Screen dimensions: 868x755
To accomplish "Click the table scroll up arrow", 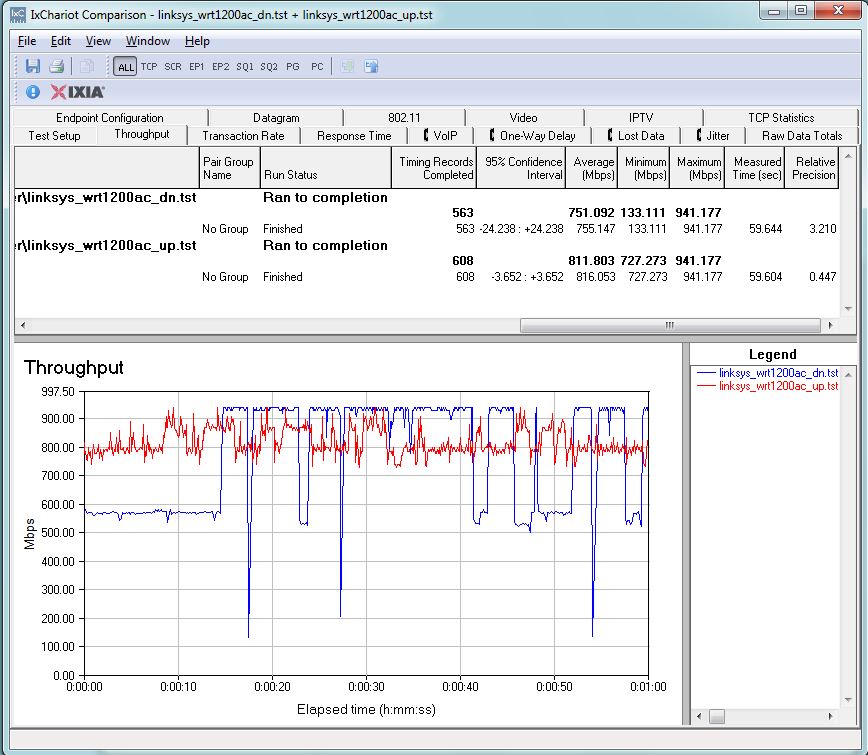I will coord(848,156).
